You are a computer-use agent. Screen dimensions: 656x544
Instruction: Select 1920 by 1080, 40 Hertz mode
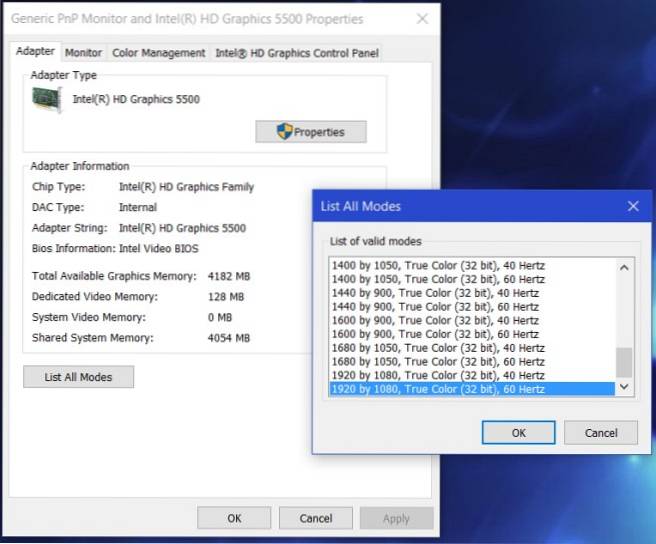point(438,375)
